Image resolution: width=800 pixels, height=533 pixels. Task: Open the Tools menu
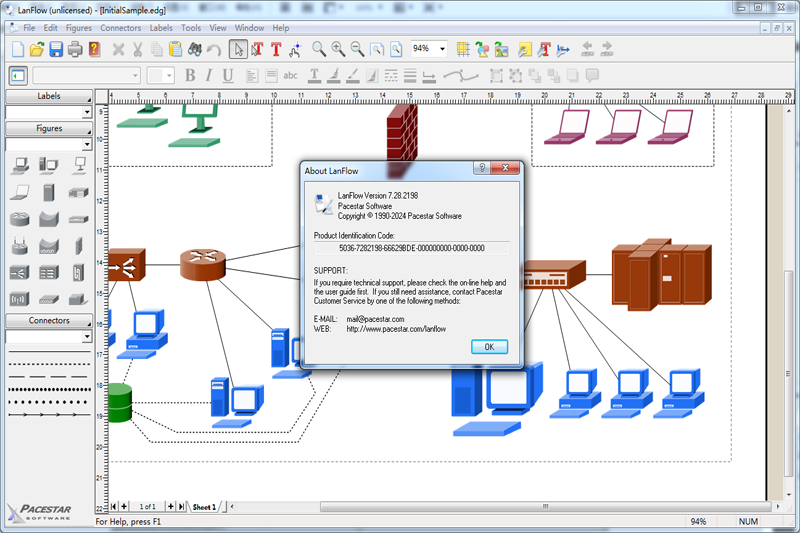click(191, 28)
